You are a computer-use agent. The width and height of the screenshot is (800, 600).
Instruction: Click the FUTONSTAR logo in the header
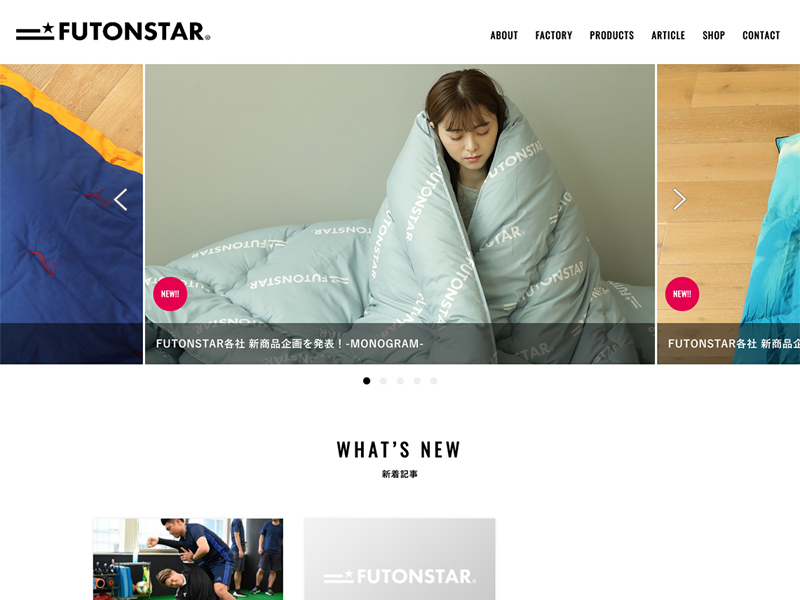coord(113,32)
